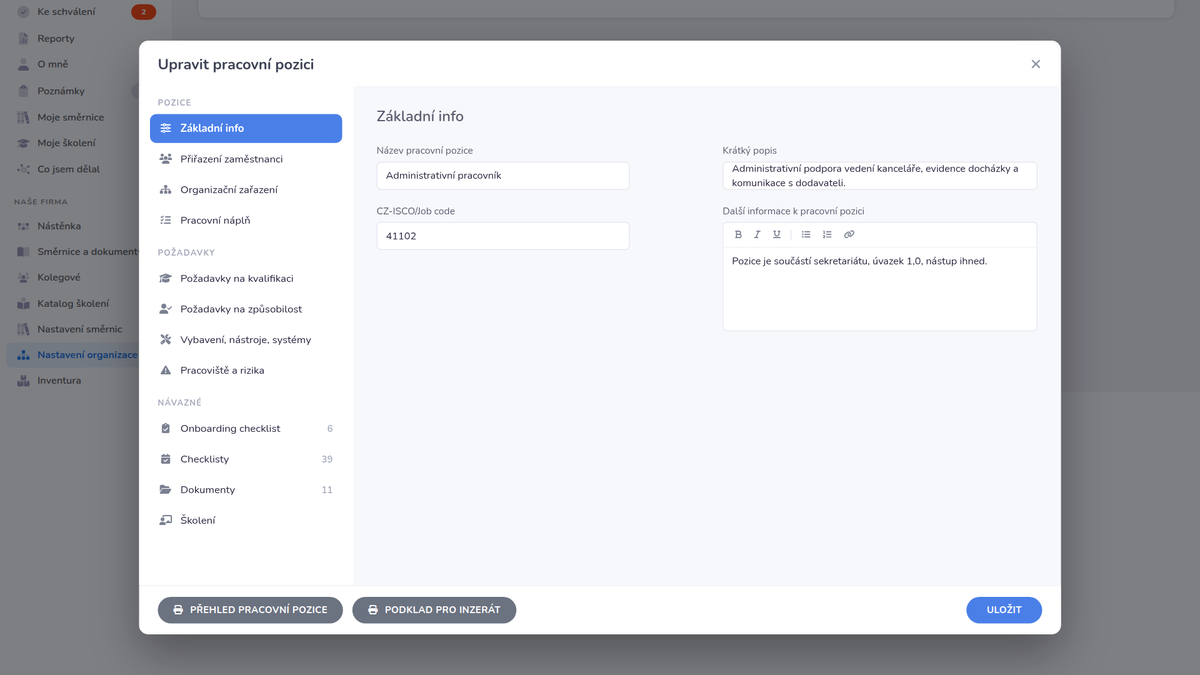Go to the Organizační zařazení section

coord(246,190)
